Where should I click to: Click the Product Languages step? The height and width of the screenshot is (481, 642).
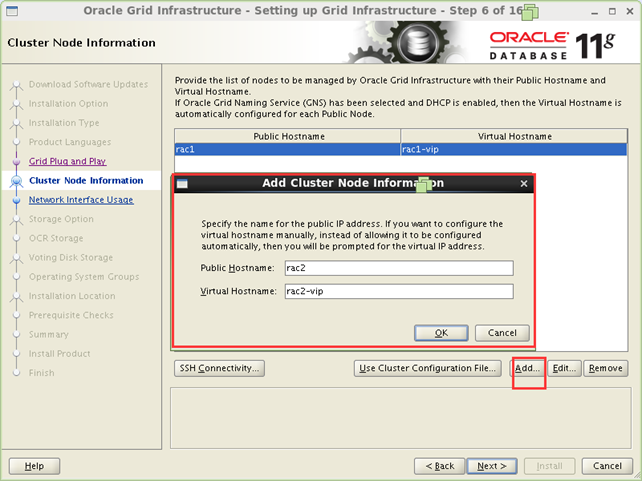(x=70, y=142)
